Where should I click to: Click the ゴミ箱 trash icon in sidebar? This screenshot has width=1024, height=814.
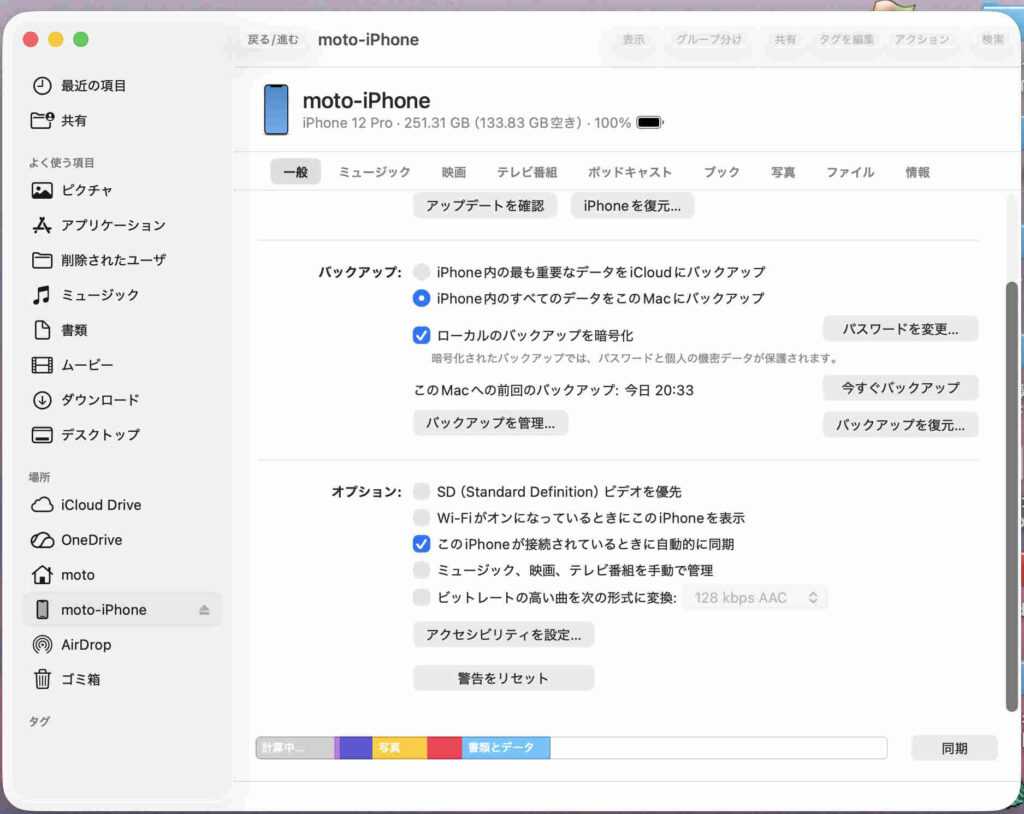pos(42,680)
